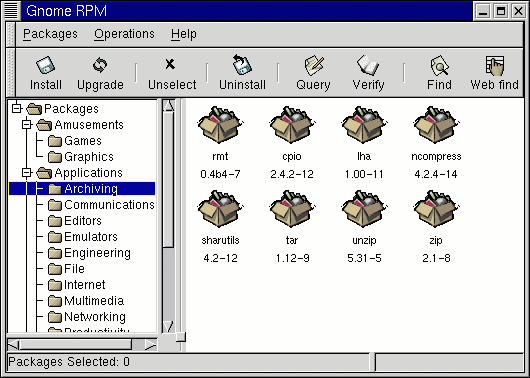Select the cpio package icon

click(292, 125)
